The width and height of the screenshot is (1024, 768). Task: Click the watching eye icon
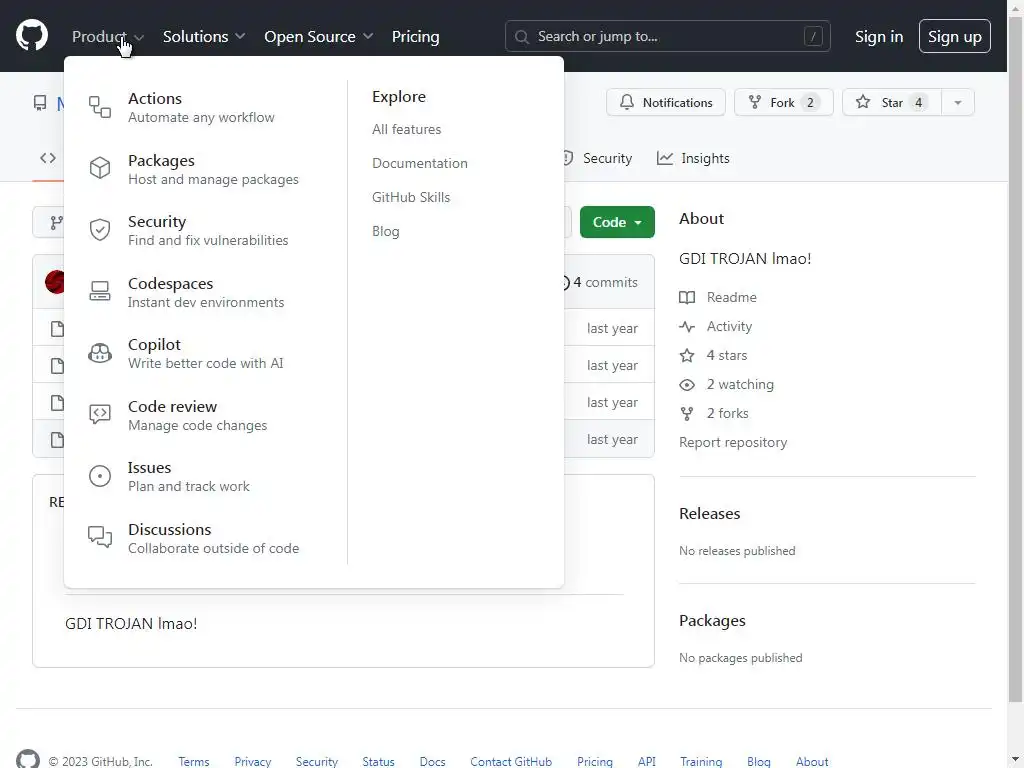(x=687, y=385)
